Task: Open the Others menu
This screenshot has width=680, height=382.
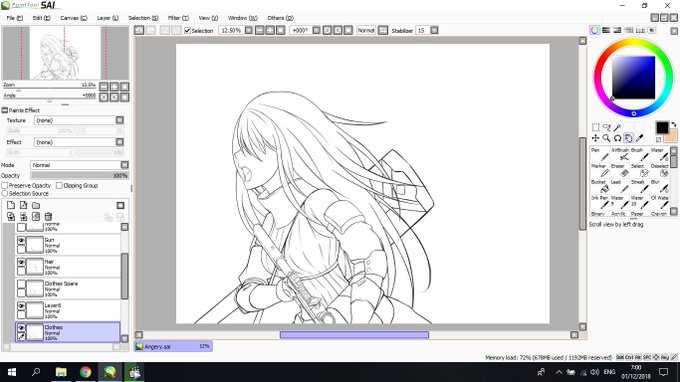Action: [280, 18]
